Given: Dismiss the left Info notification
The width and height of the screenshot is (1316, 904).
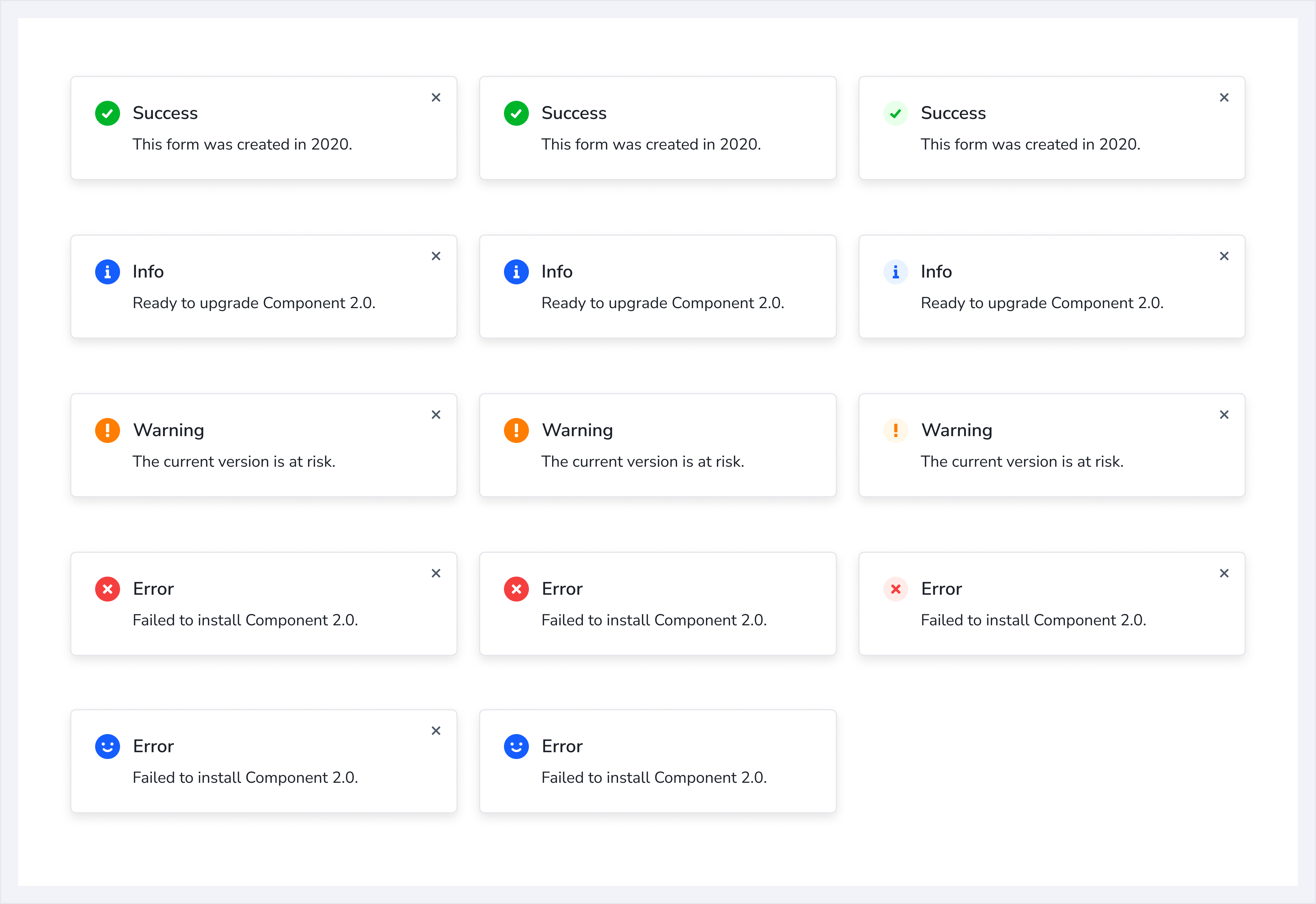Looking at the screenshot, I should point(436,256).
